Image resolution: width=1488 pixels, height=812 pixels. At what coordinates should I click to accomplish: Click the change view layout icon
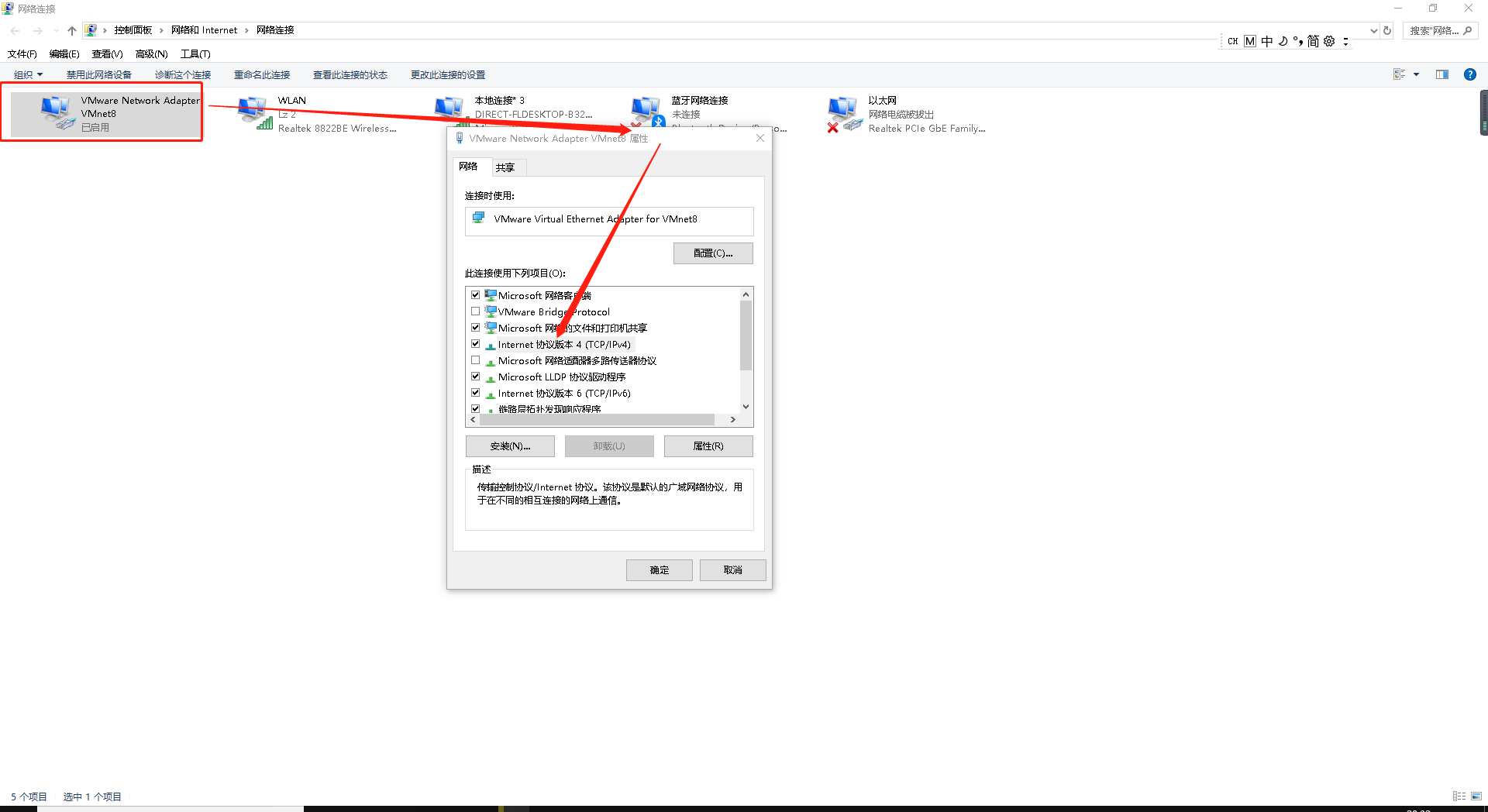pyautogui.click(x=1400, y=74)
